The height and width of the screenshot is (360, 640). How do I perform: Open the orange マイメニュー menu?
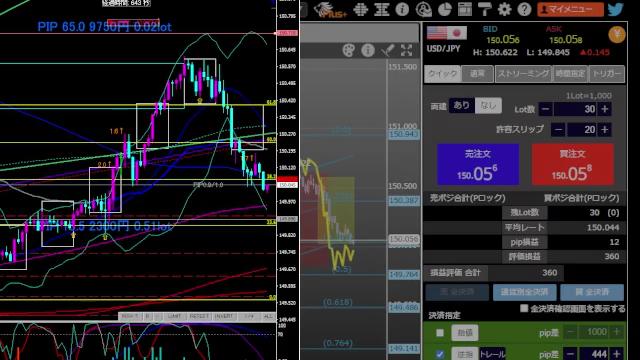570,9
